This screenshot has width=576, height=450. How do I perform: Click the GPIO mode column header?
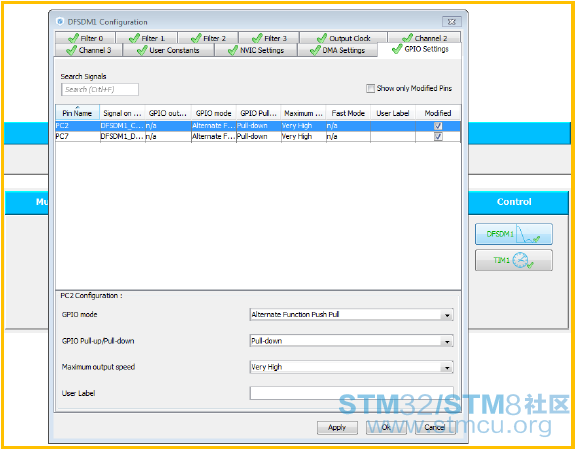click(x=213, y=113)
